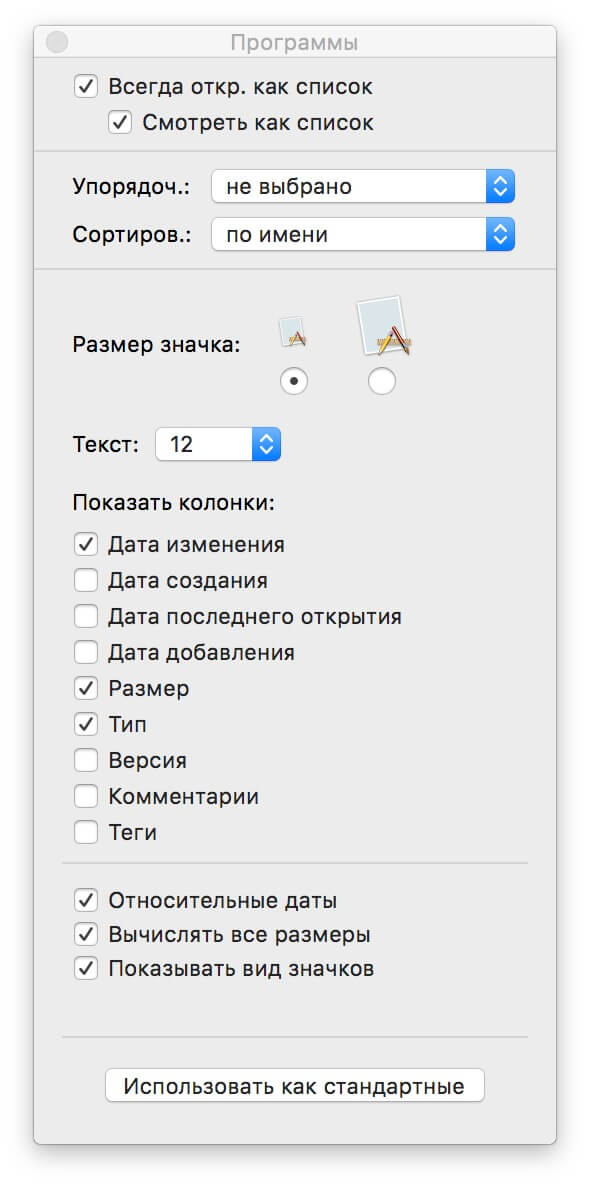Uncheck Вычислять все размеры
590x1186 pixels.
(86, 935)
